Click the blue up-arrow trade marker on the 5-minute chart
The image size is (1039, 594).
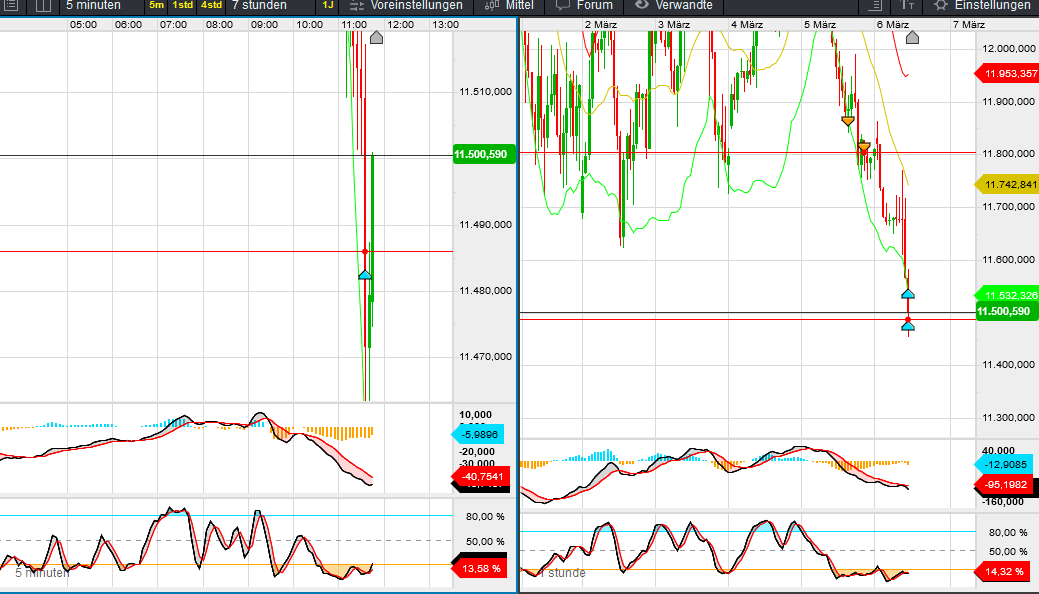365,274
